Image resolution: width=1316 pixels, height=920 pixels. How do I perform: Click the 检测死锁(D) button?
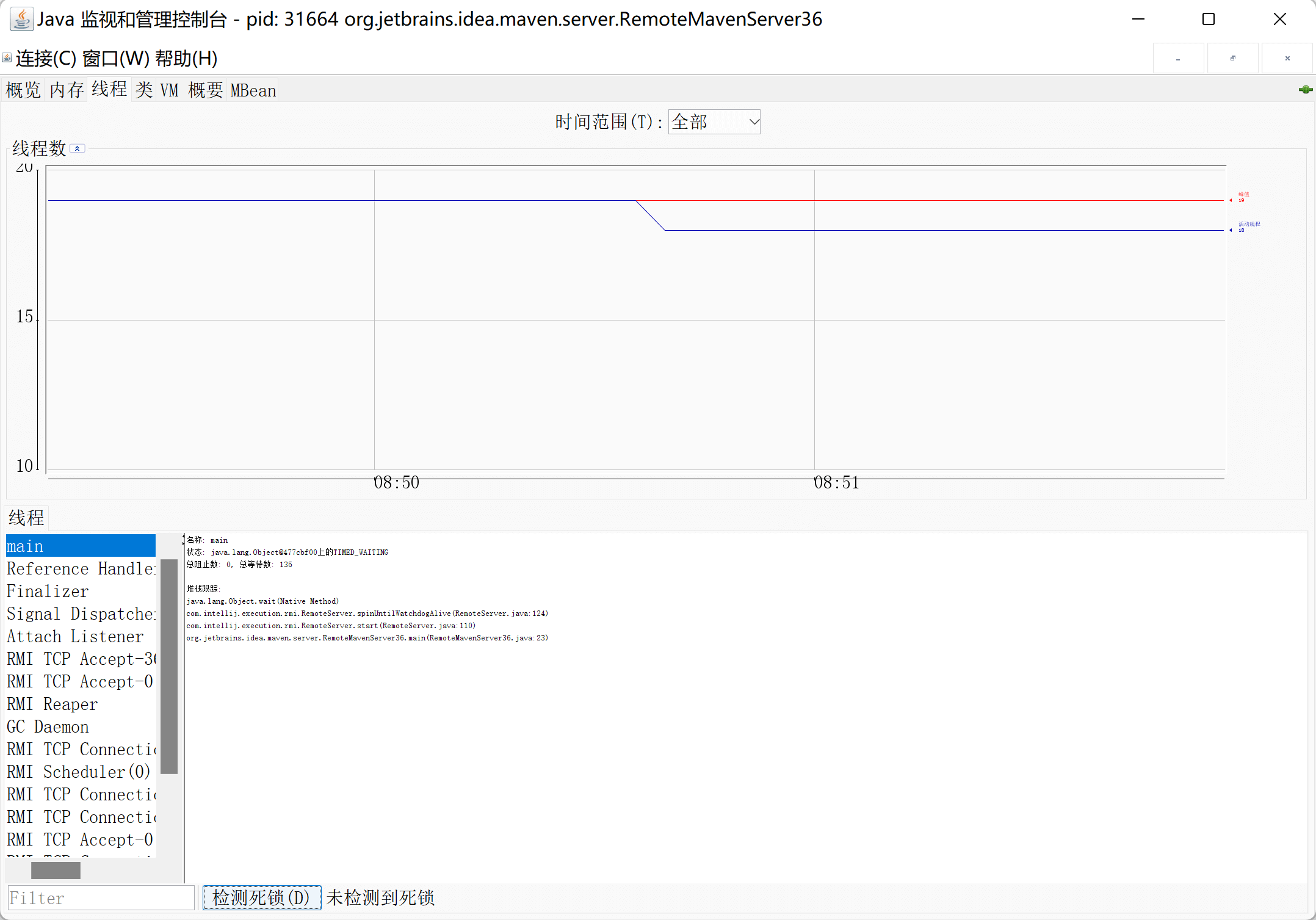(261, 897)
